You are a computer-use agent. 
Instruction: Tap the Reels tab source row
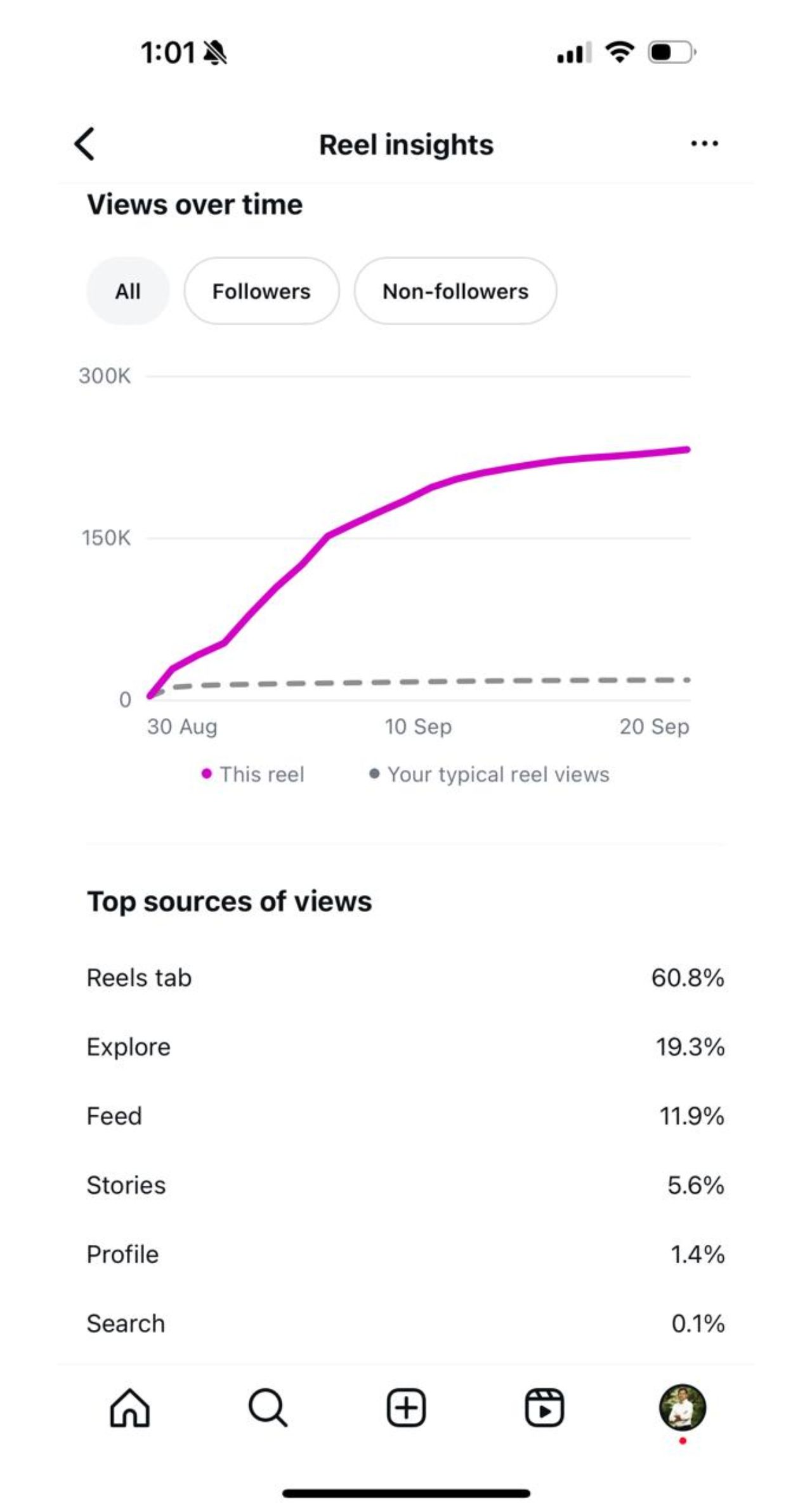click(x=405, y=978)
